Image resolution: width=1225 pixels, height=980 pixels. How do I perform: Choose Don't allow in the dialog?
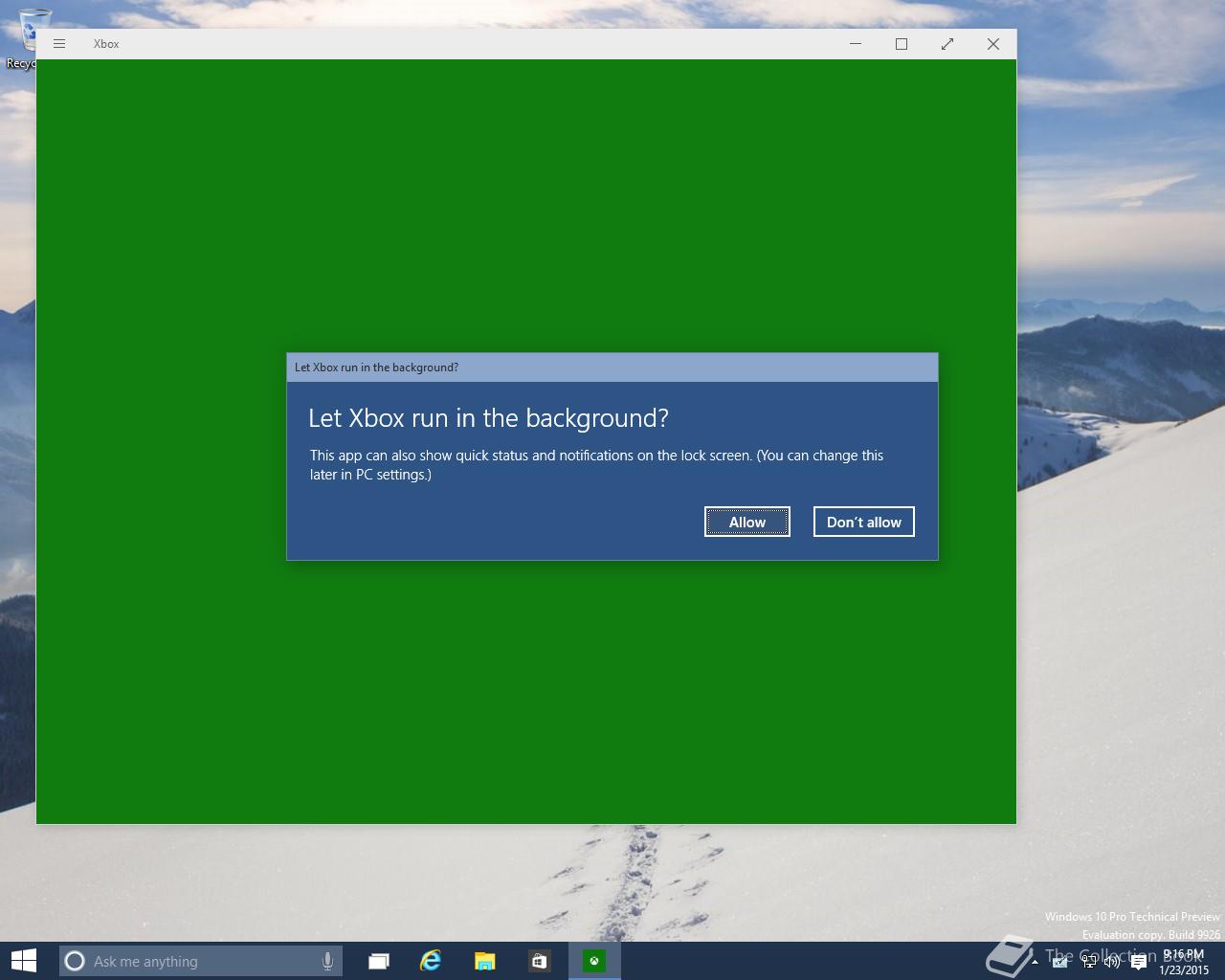pos(864,522)
